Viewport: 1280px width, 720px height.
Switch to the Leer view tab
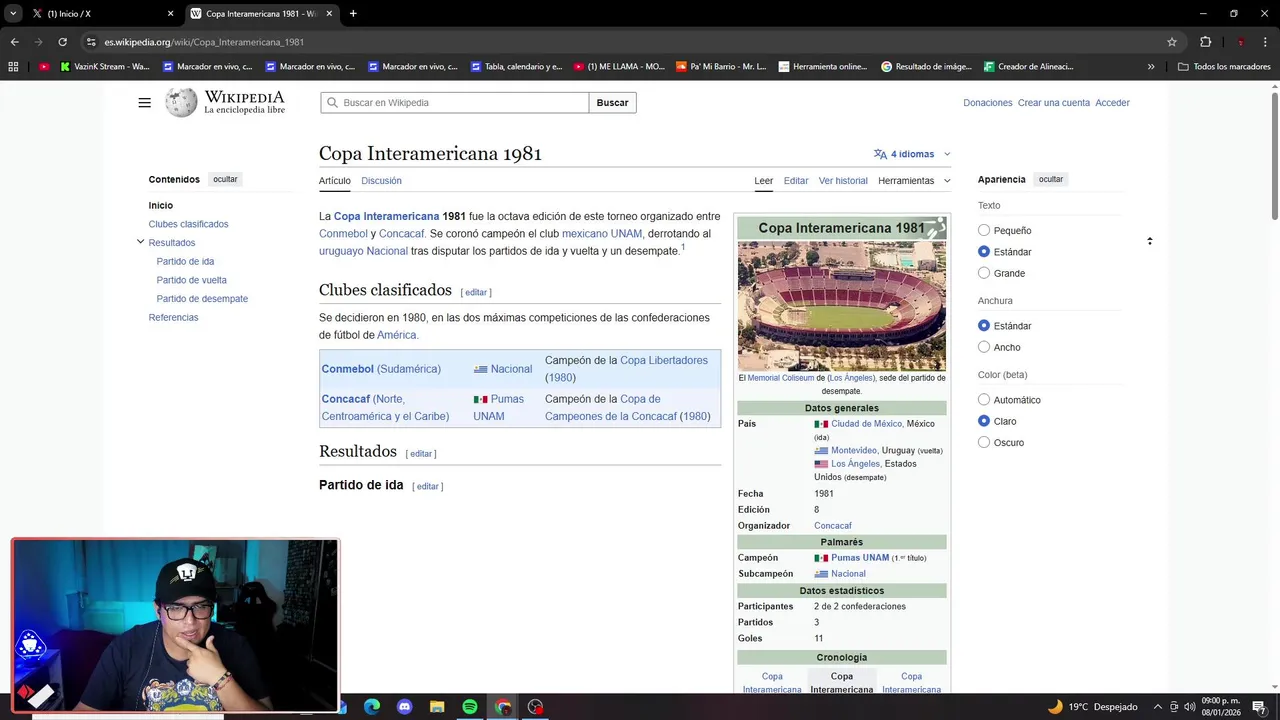[x=764, y=181]
